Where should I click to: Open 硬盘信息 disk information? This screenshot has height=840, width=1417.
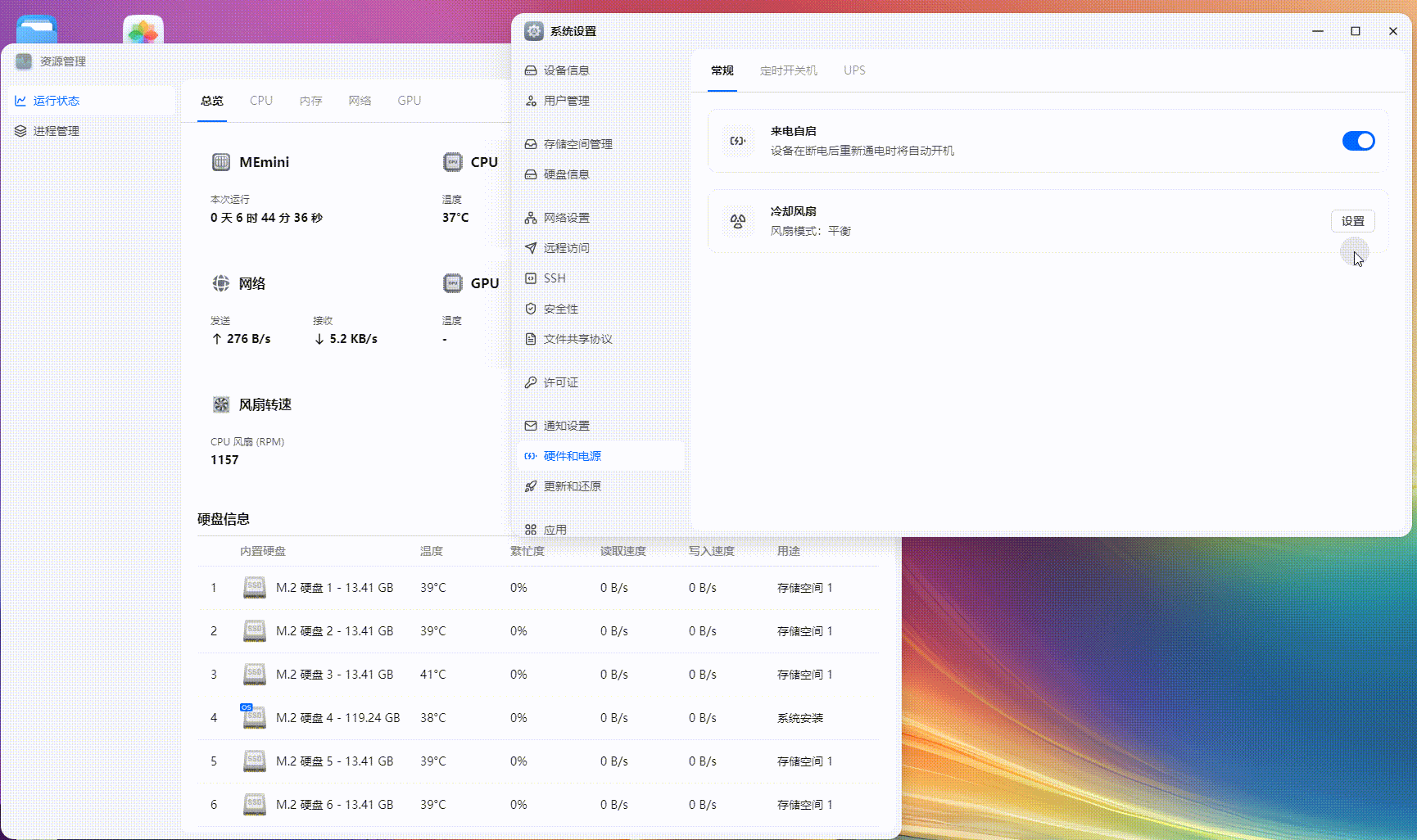(568, 174)
